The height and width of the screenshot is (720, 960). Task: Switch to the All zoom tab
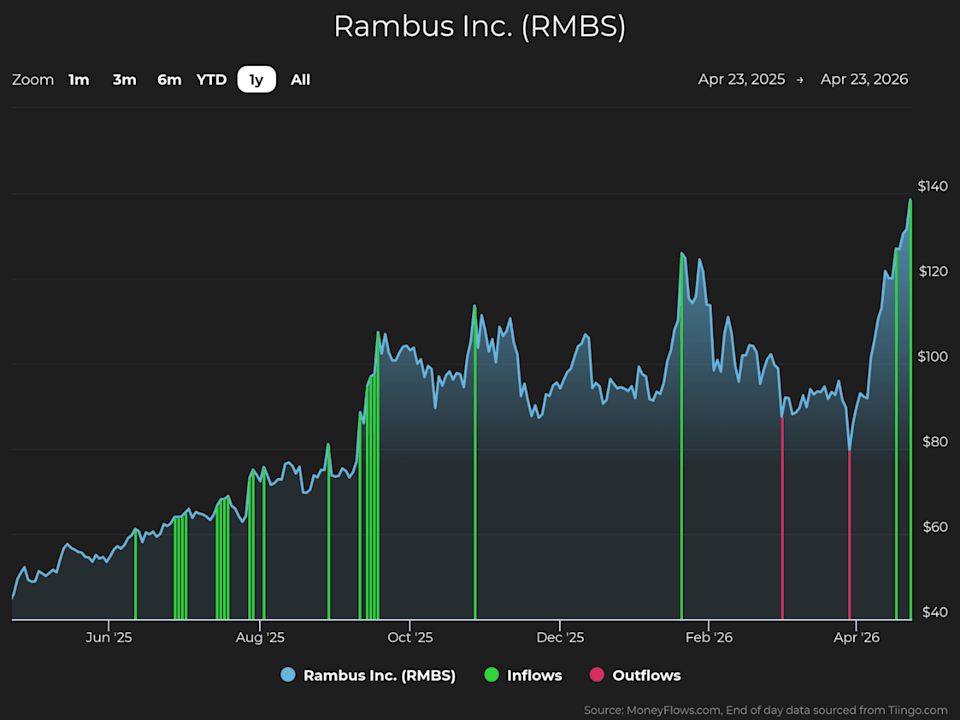coord(300,79)
